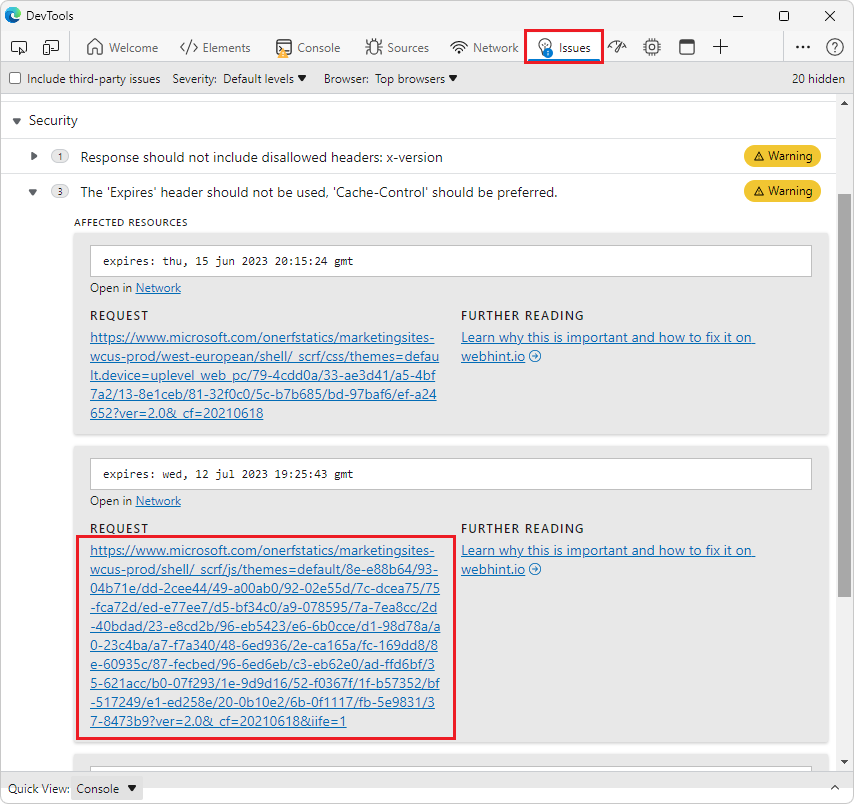
Task: Collapse the Expires header issue details
Action: (33, 191)
